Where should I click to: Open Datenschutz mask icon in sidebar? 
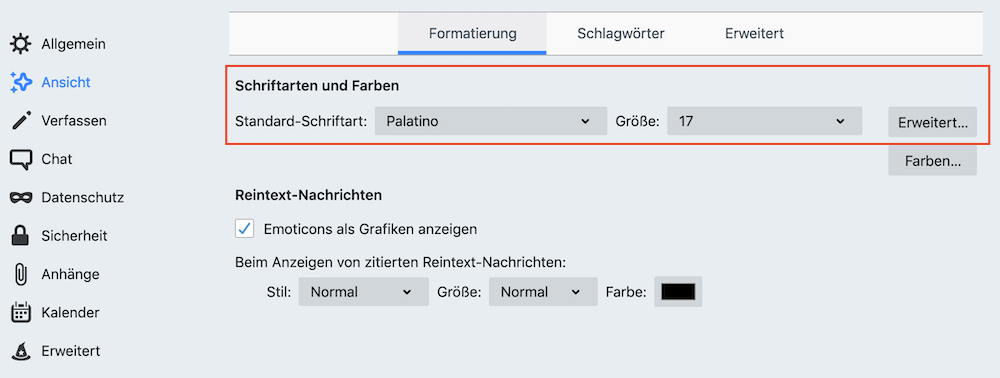point(21,198)
